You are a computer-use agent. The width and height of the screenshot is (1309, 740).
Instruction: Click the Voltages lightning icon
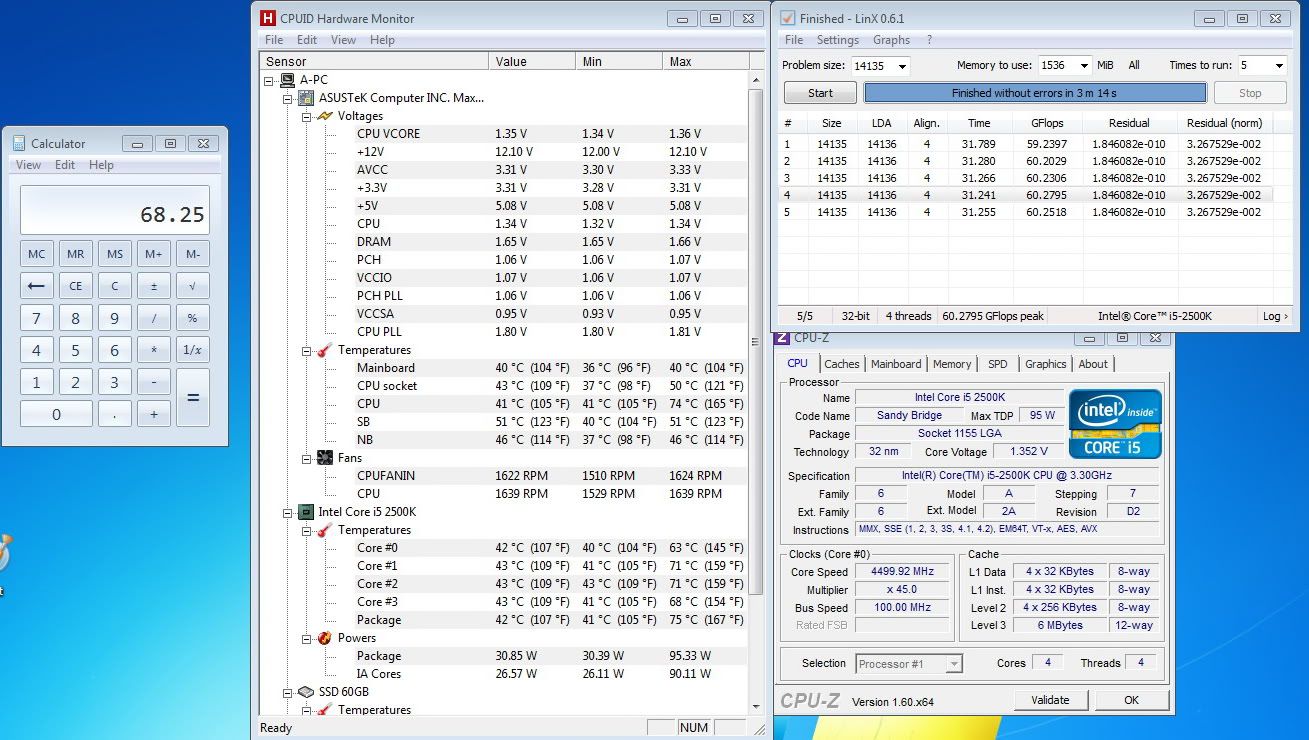click(325, 116)
